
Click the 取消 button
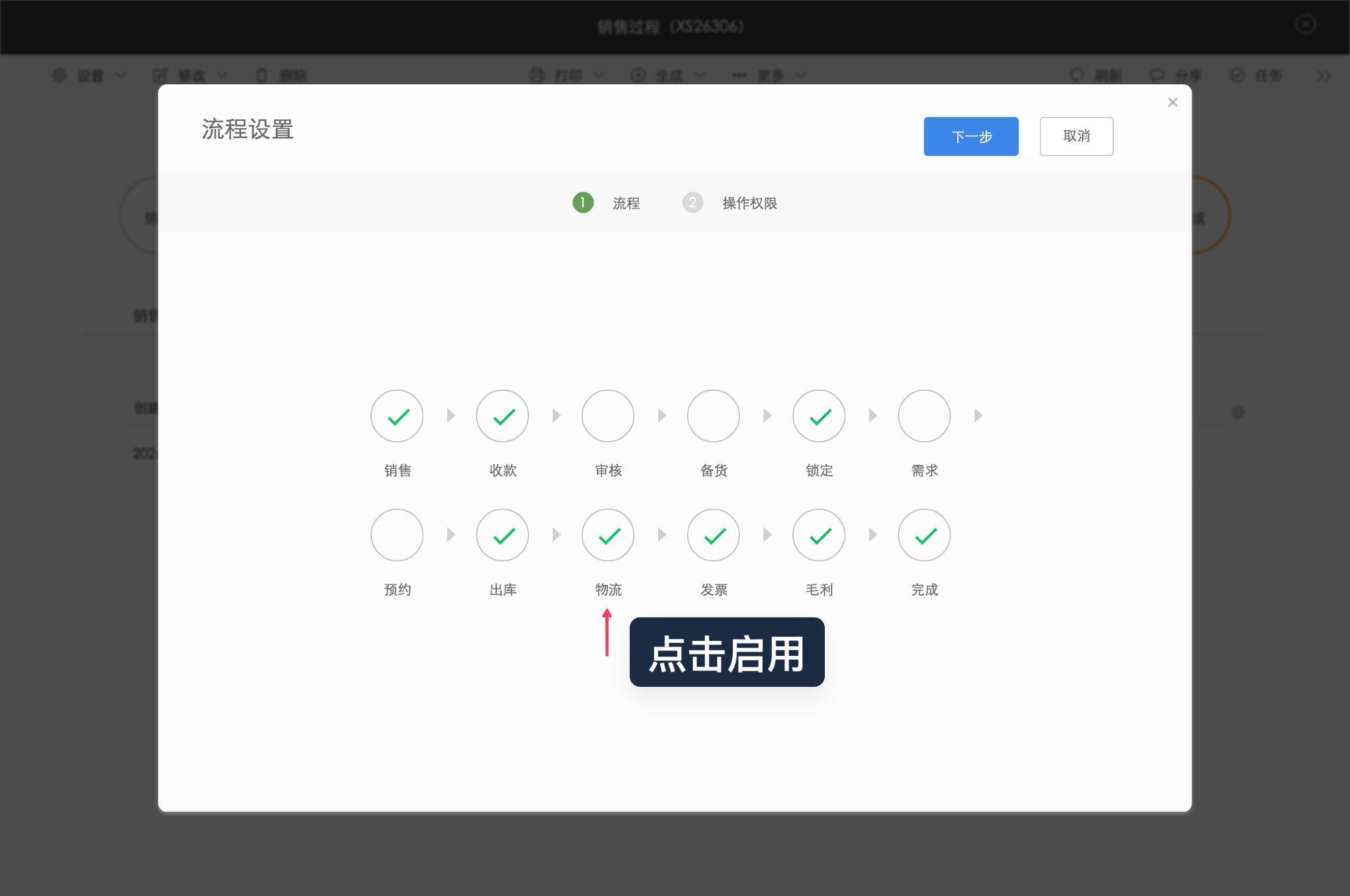tap(1077, 136)
